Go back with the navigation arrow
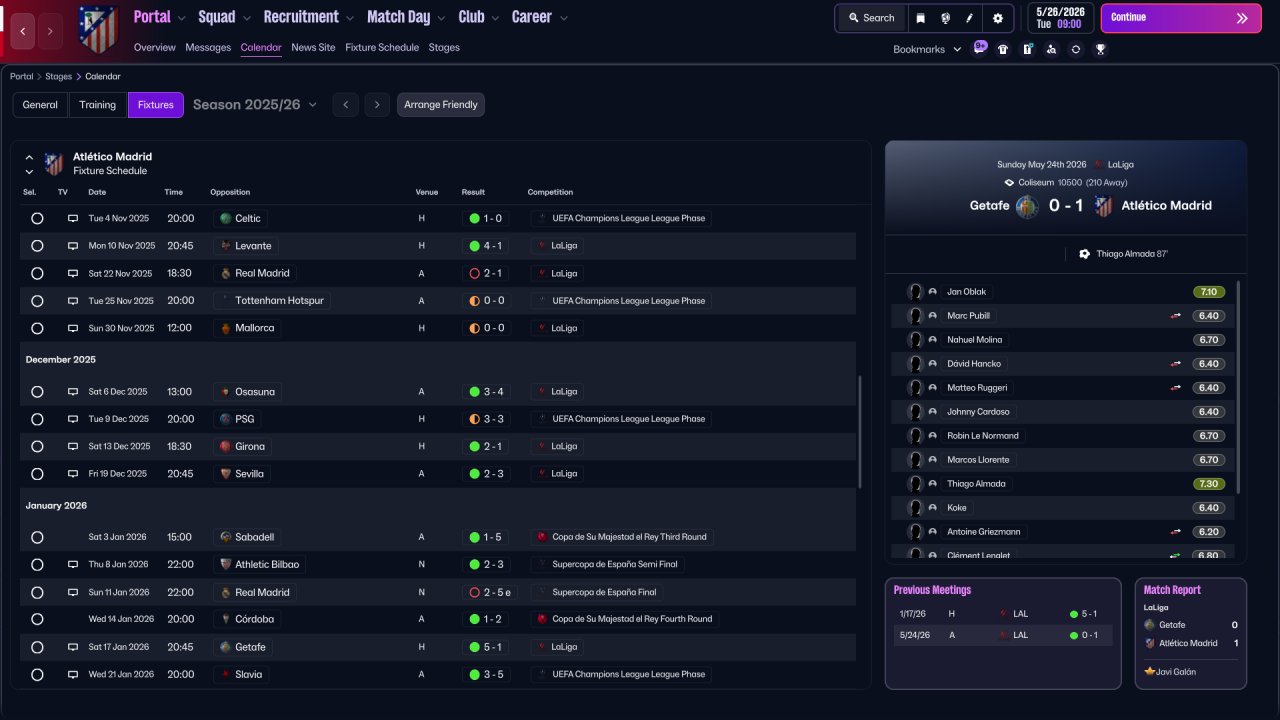 click(x=23, y=32)
